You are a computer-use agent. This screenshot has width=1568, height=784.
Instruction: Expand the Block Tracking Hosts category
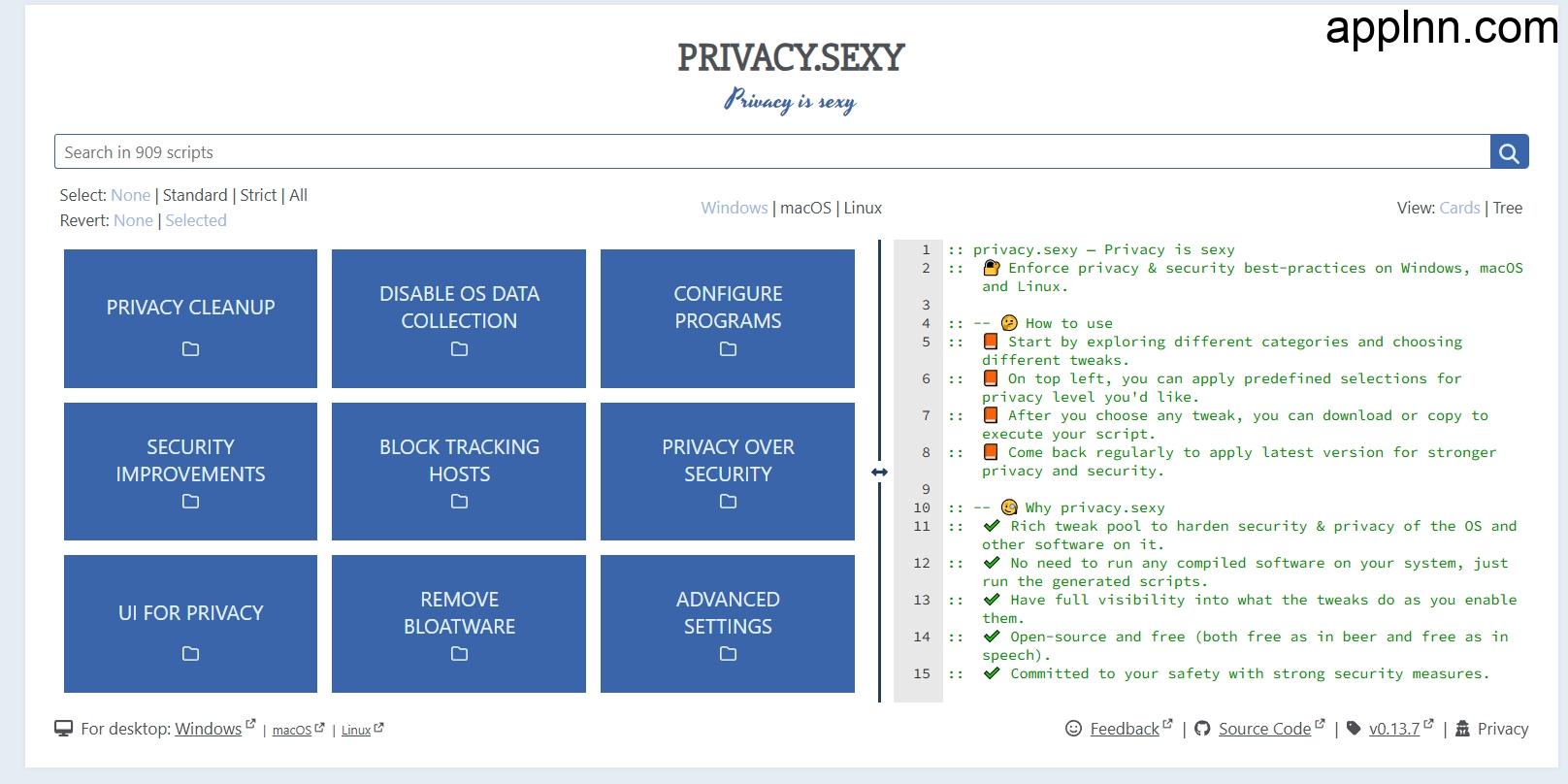coord(459,472)
